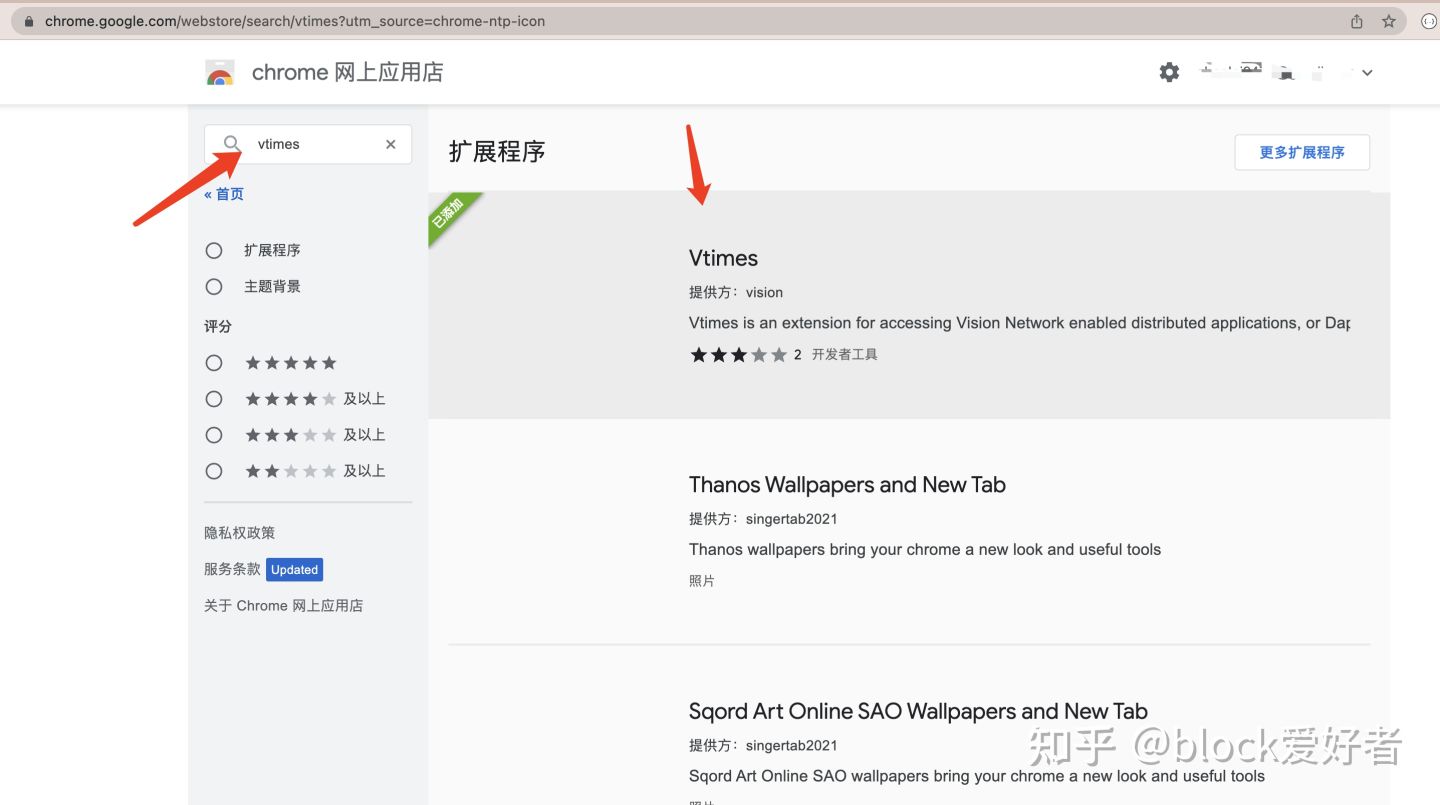Click the Updated badge

(294, 570)
